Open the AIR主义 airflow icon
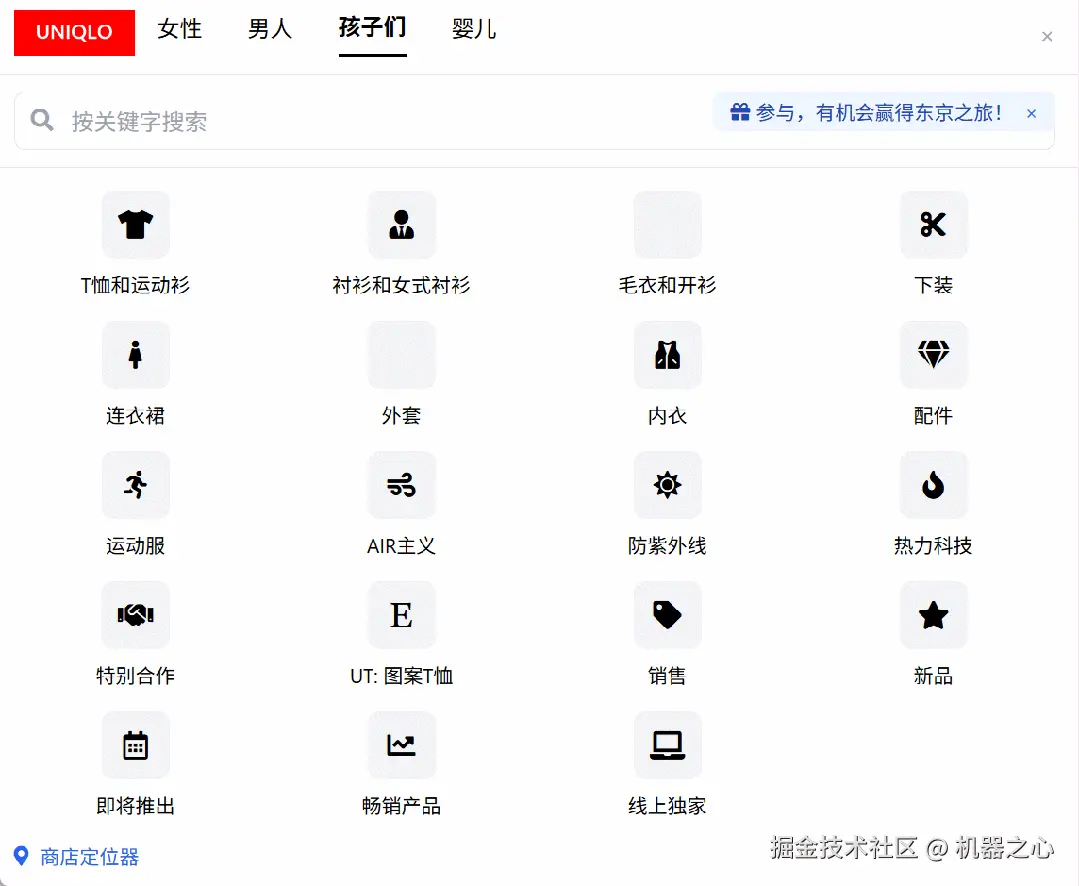 click(401, 485)
